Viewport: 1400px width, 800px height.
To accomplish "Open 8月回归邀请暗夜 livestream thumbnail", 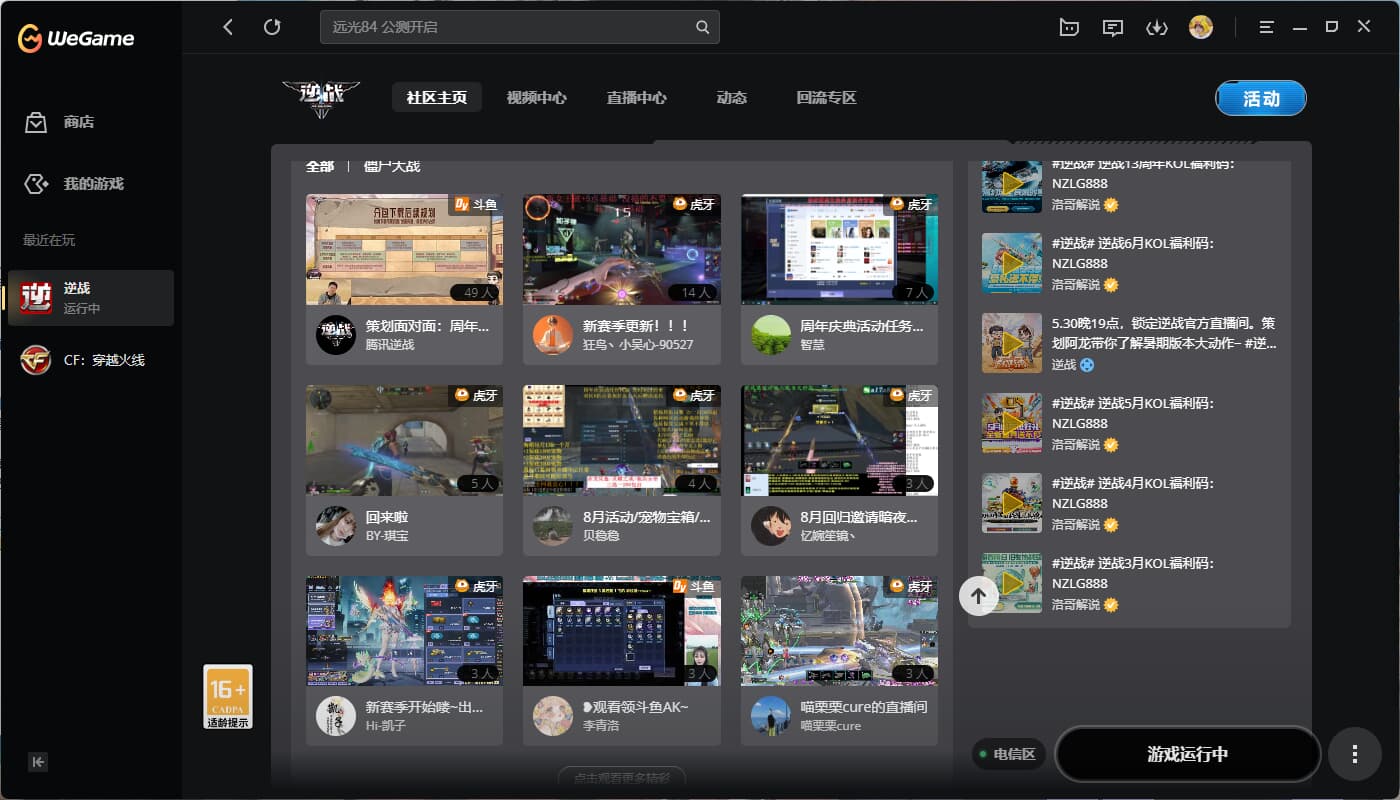I will [x=839, y=441].
